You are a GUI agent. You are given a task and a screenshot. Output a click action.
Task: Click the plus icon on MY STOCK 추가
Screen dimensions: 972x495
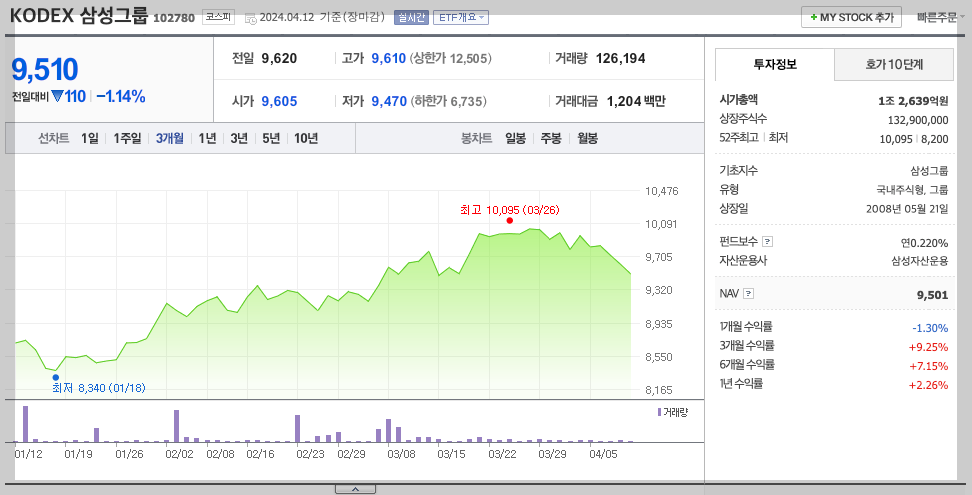click(813, 17)
